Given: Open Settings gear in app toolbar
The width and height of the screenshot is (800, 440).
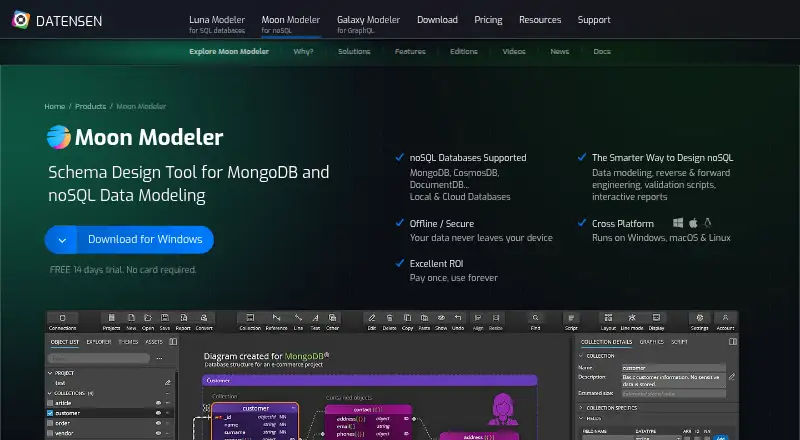Looking at the screenshot, I should [699, 317].
